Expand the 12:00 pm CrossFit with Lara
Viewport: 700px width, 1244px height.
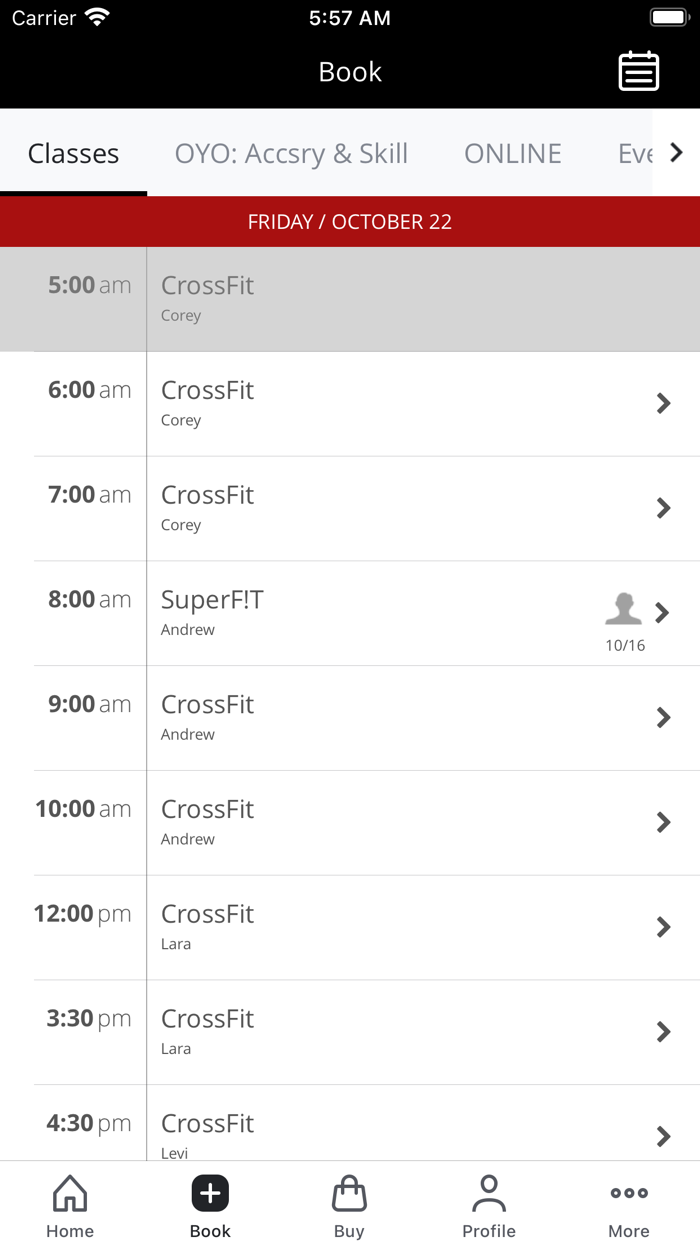pos(663,927)
